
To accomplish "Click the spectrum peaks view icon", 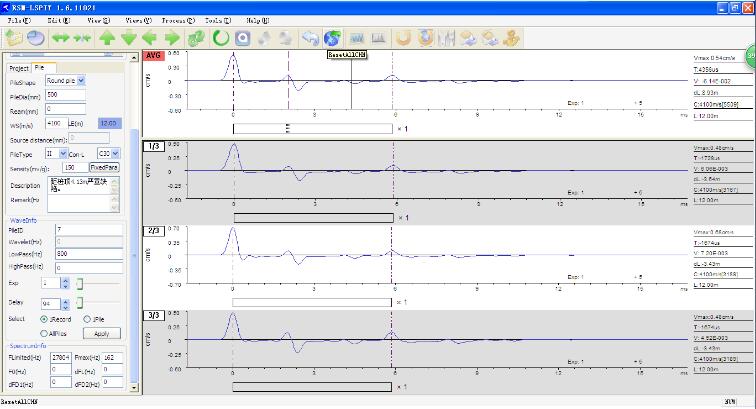I will pos(378,38).
